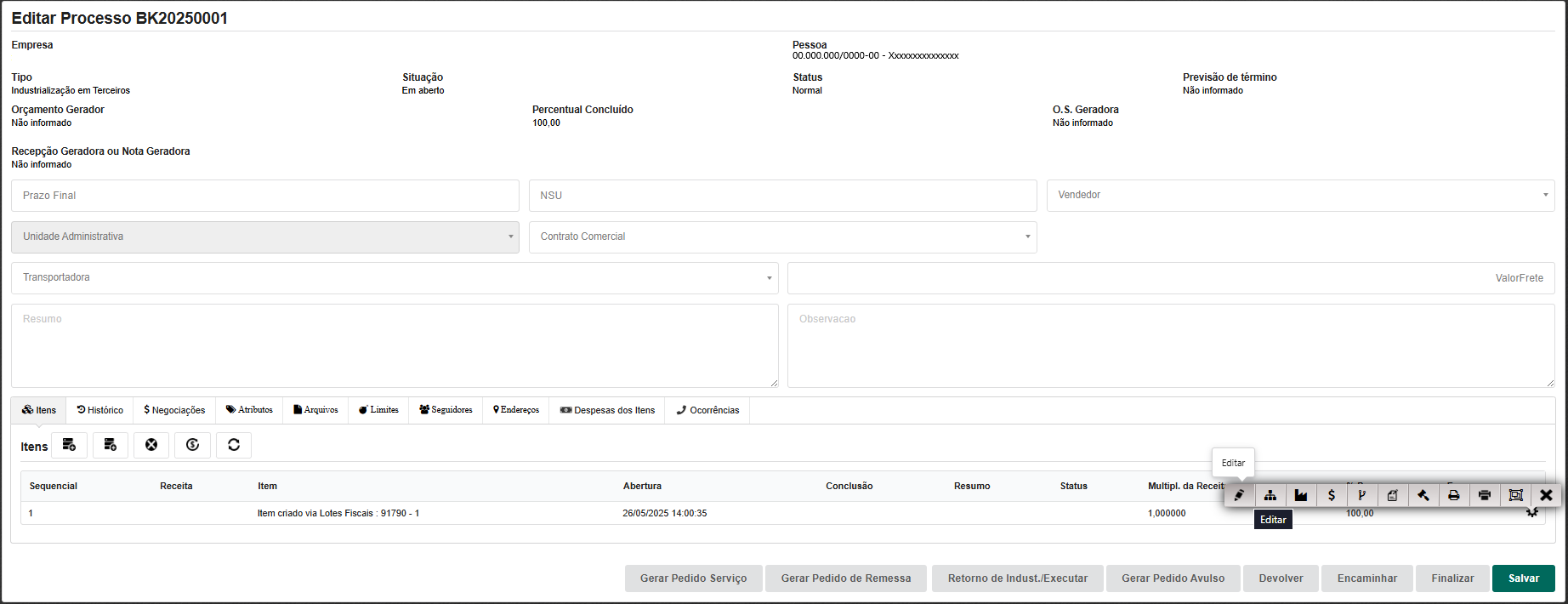The height and width of the screenshot is (604, 1568).
Task: Click the gear icon on item row 1
Action: (x=1532, y=513)
